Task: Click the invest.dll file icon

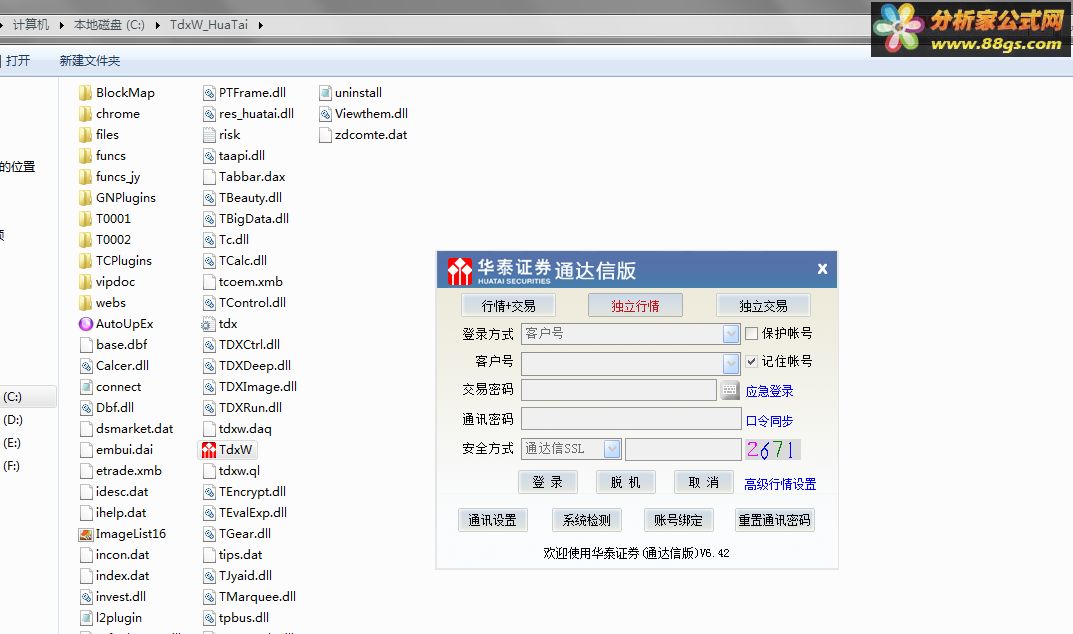Action: coord(86,597)
